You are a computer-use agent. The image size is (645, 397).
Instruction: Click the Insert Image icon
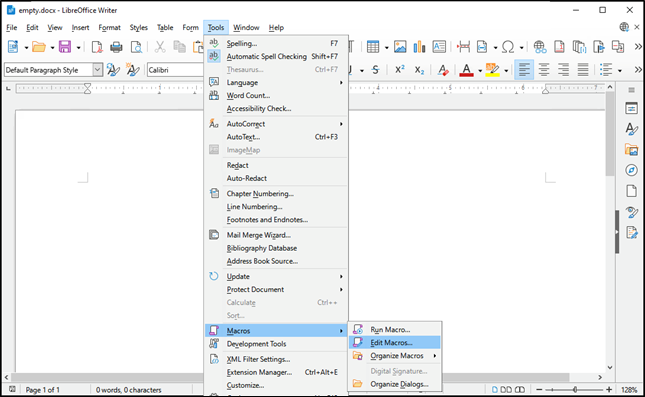(400, 47)
